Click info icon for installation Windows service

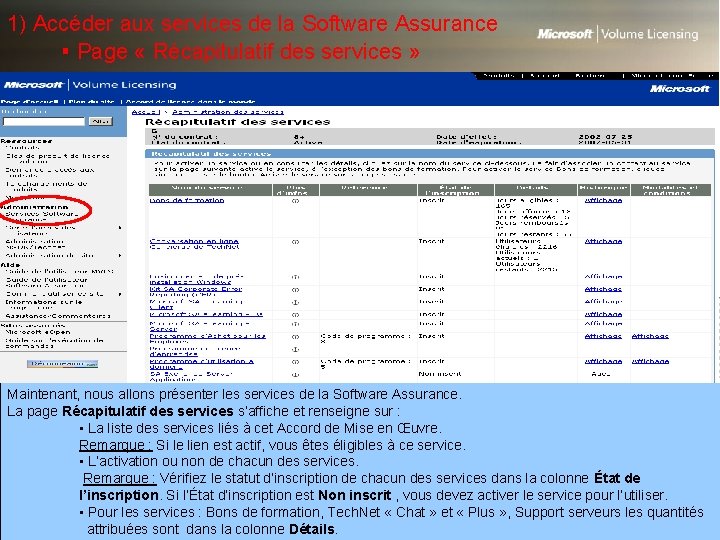tap(295, 277)
